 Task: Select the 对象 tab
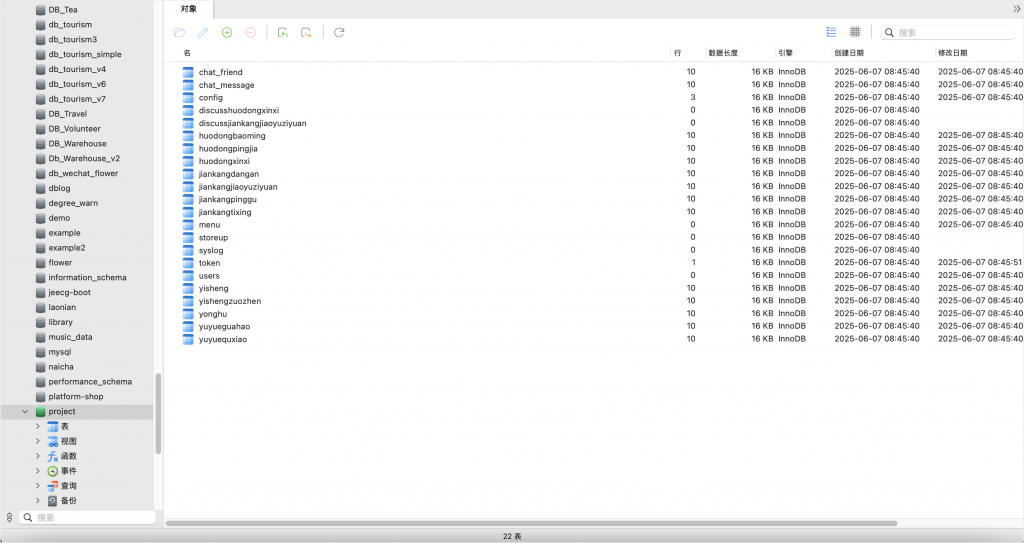tap(188, 8)
